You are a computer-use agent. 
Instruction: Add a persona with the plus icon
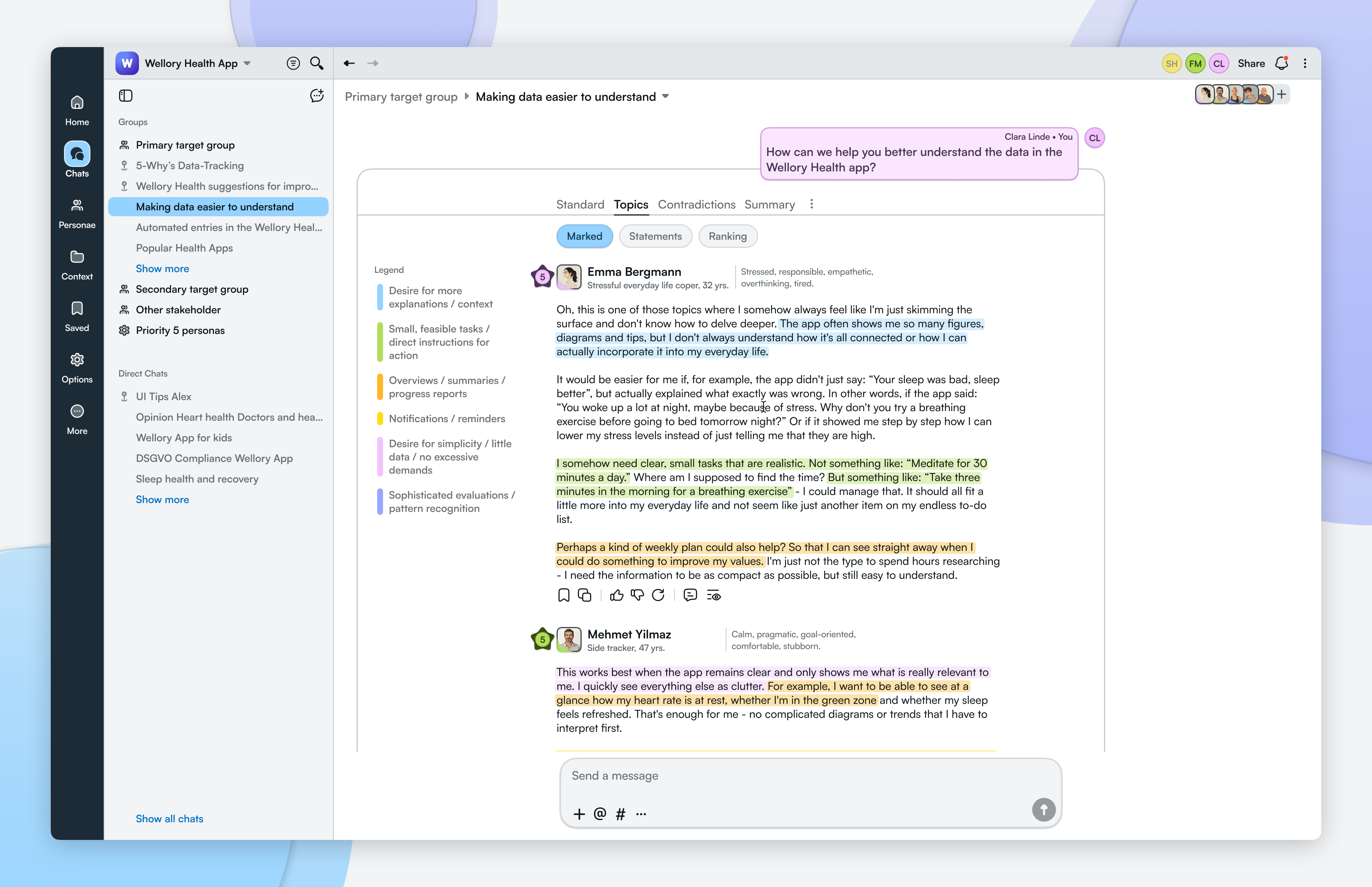(1282, 94)
